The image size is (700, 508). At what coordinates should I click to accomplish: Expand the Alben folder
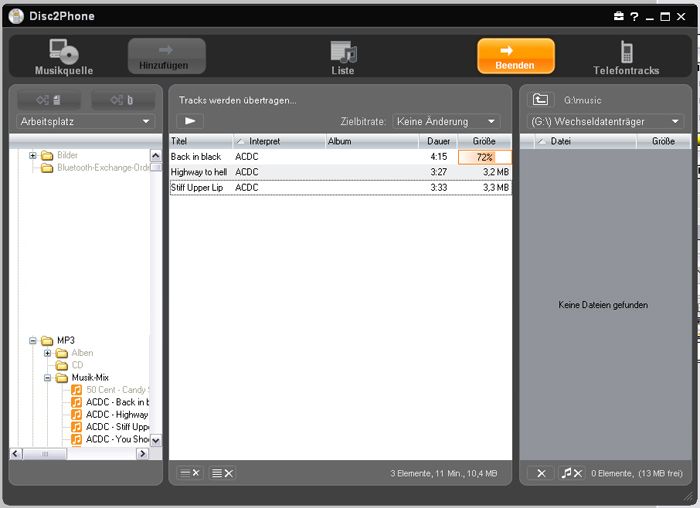coord(47,353)
